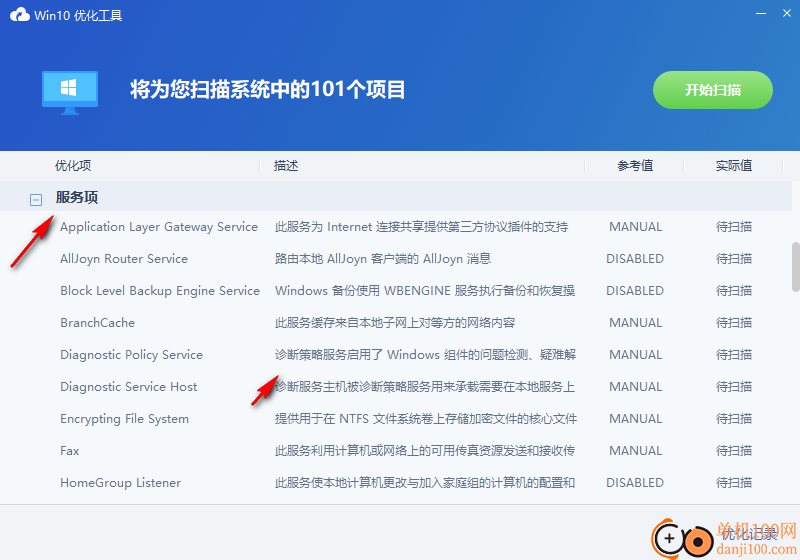Click DISABLED value for AllJoyn Router Service
Screen dimensions: 800x560
pos(635,259)
